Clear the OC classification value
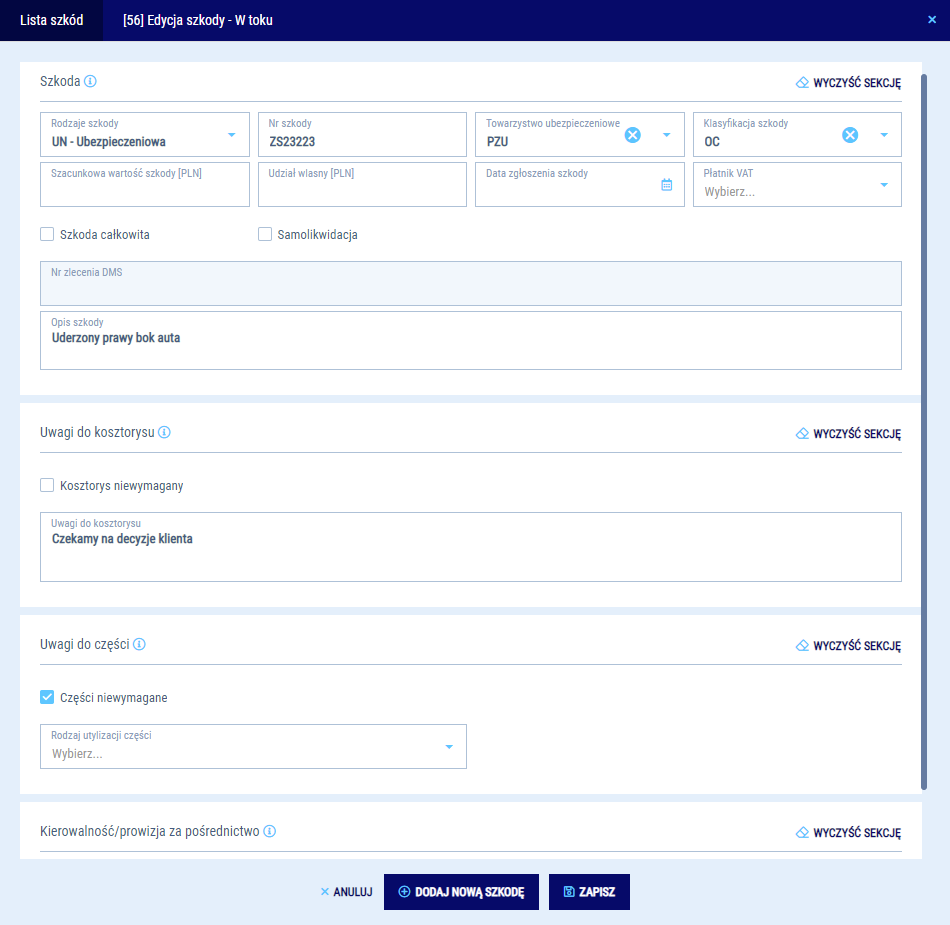Image resolution: width=950 pixels, height=925 pixels. 849,135
